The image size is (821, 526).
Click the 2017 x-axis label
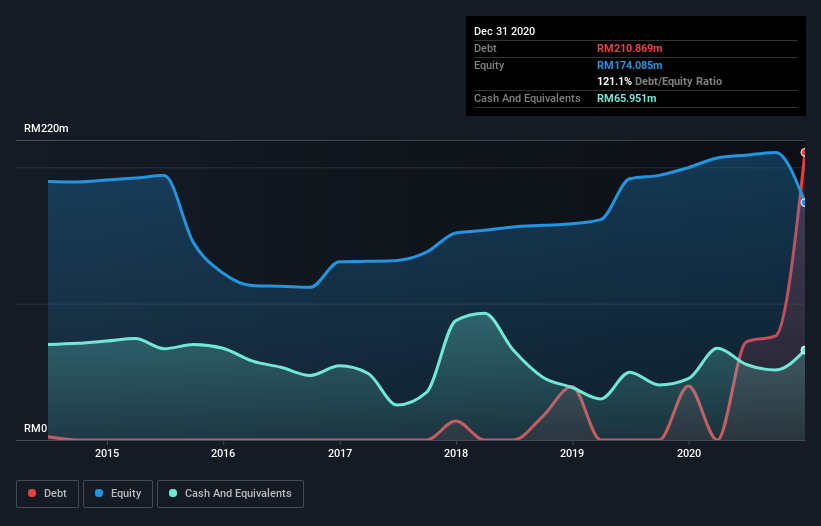tap(340, 453)
